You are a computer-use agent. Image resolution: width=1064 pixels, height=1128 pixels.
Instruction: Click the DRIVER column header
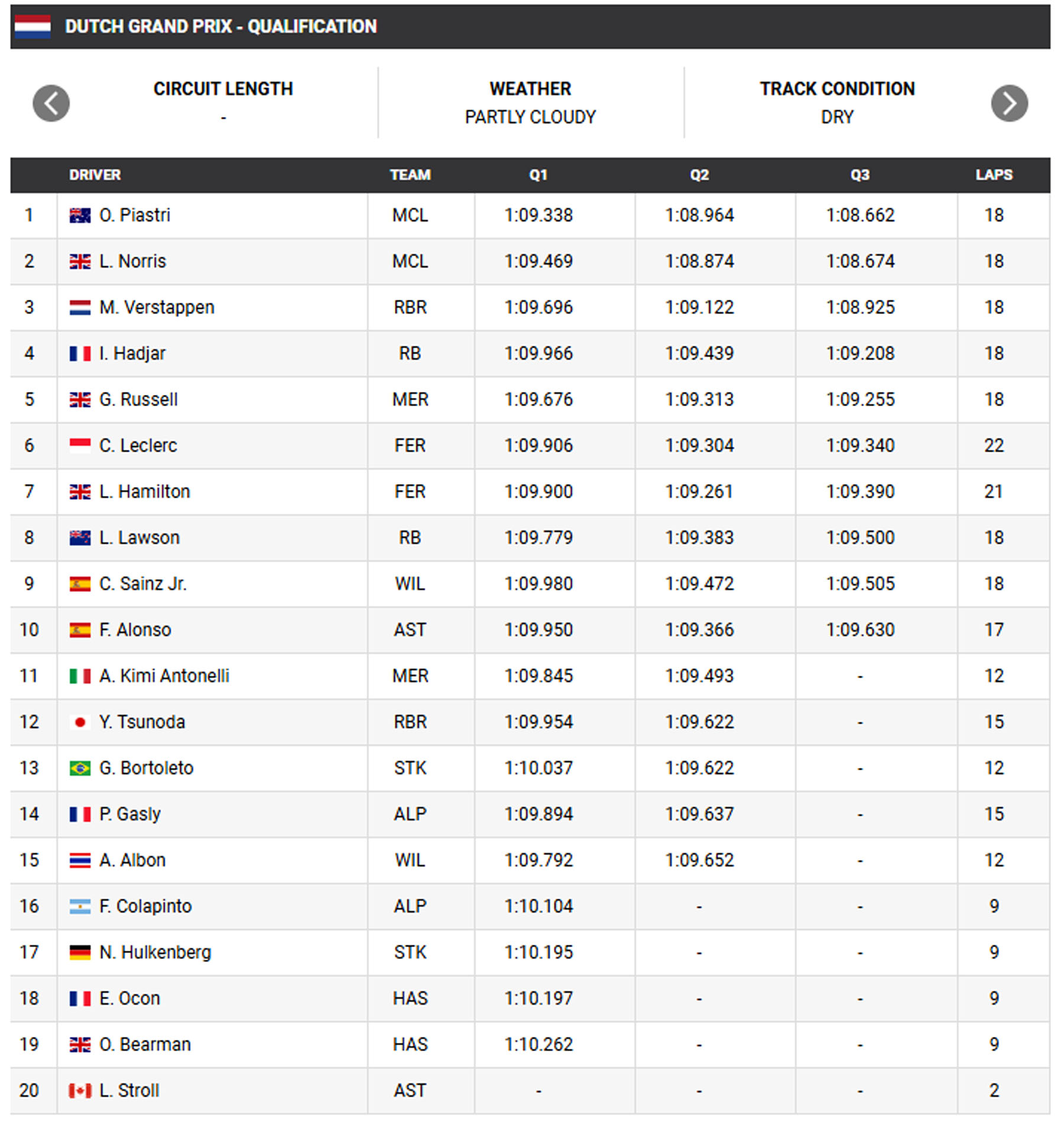95,175
